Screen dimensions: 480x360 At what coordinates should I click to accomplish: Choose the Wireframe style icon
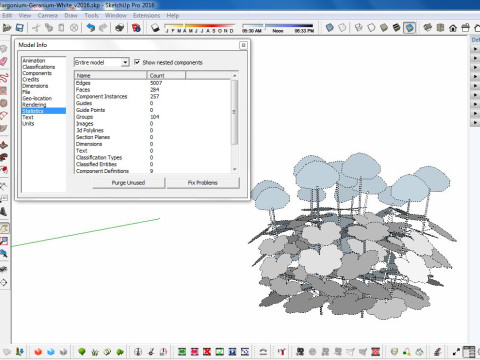click(358, 28)
